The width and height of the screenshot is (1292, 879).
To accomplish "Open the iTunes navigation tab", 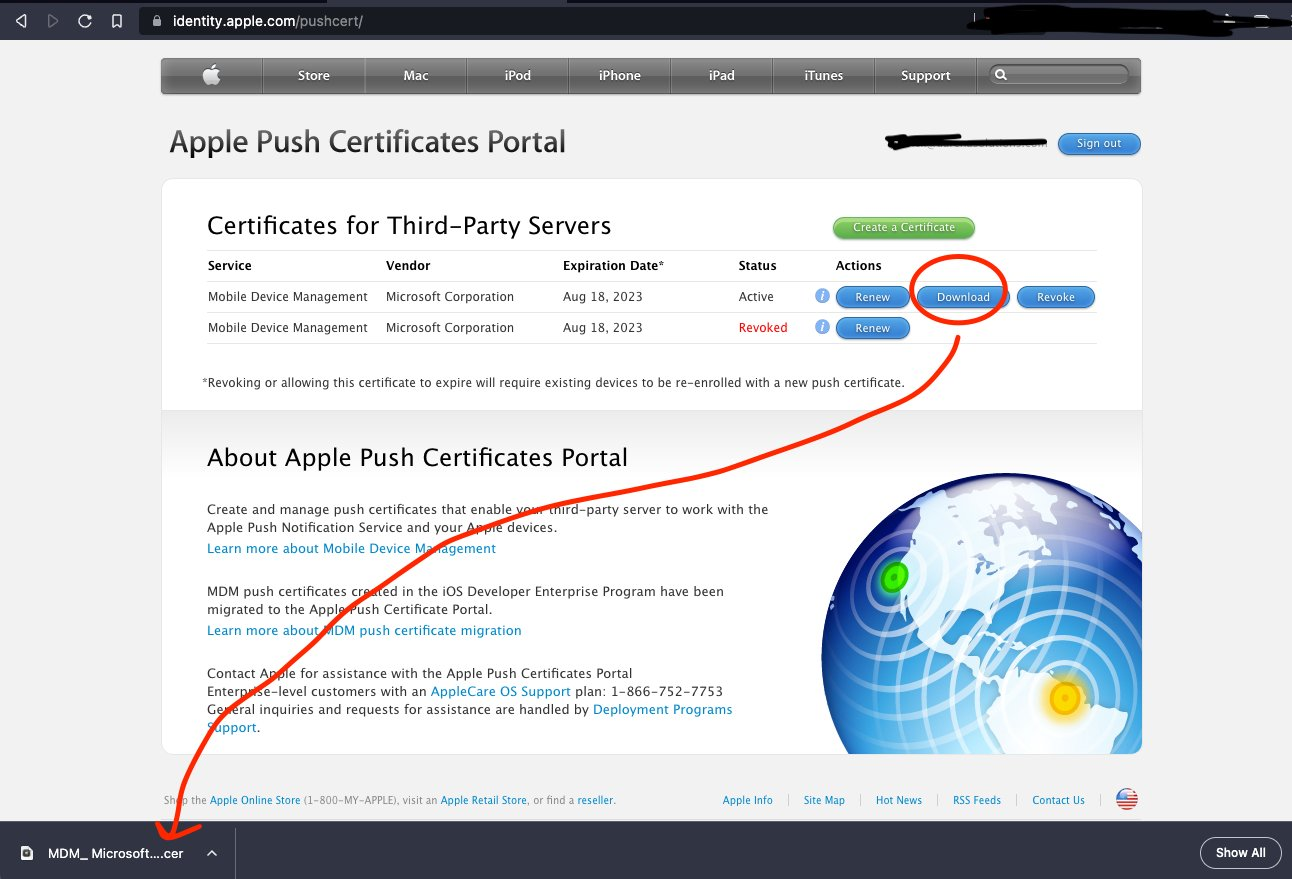I will pos(824,75).
